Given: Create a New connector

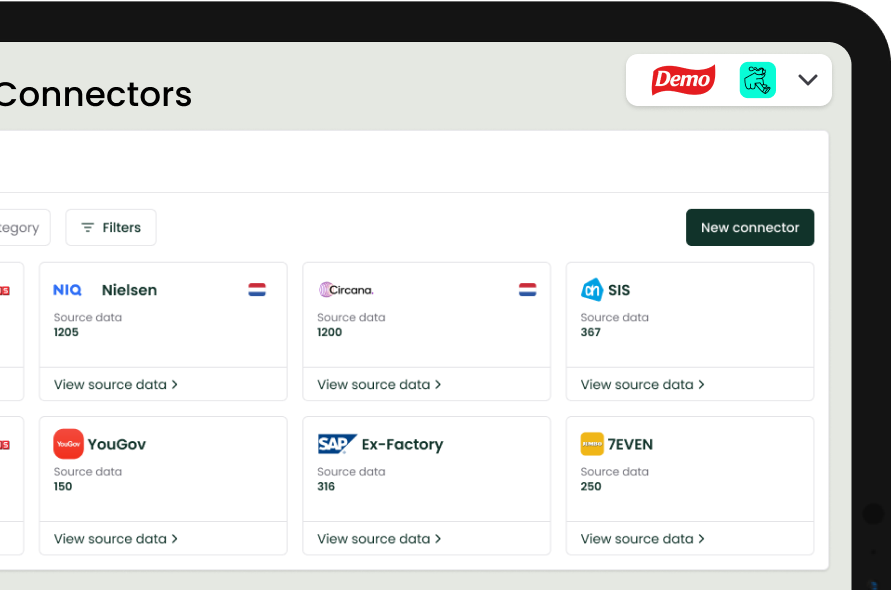Looking at the screenshot, I should point(750,228).
